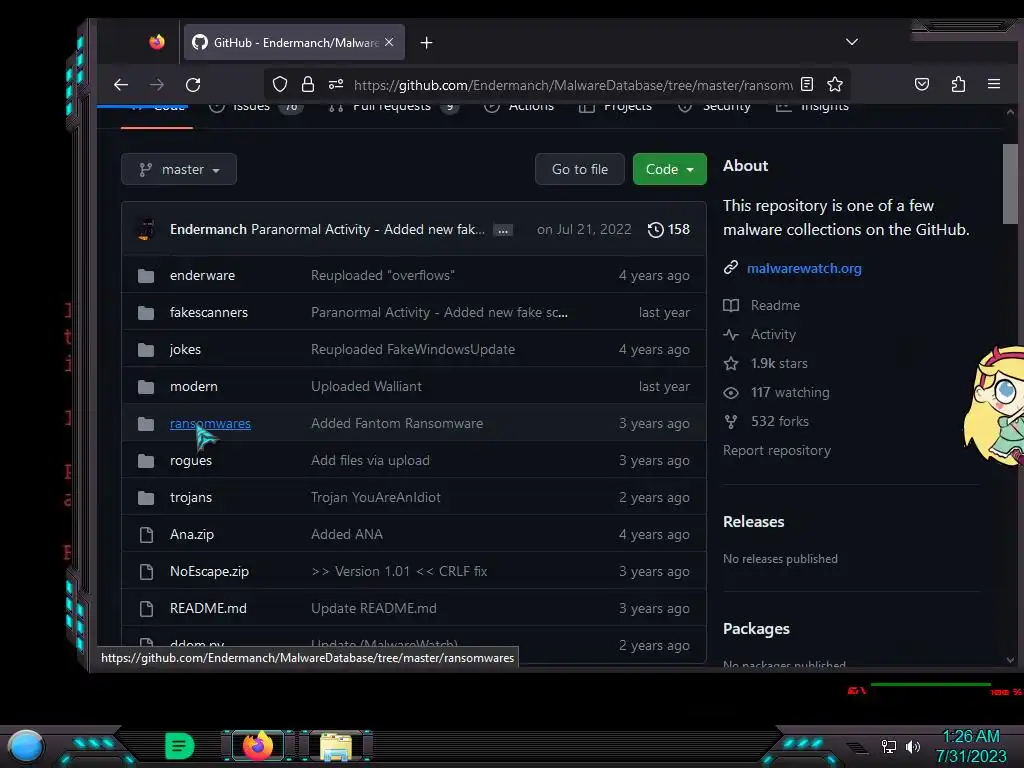Click the page vertical scrollbar thumb
This screenshot has height=768, width=1024.
[1010, 184]
